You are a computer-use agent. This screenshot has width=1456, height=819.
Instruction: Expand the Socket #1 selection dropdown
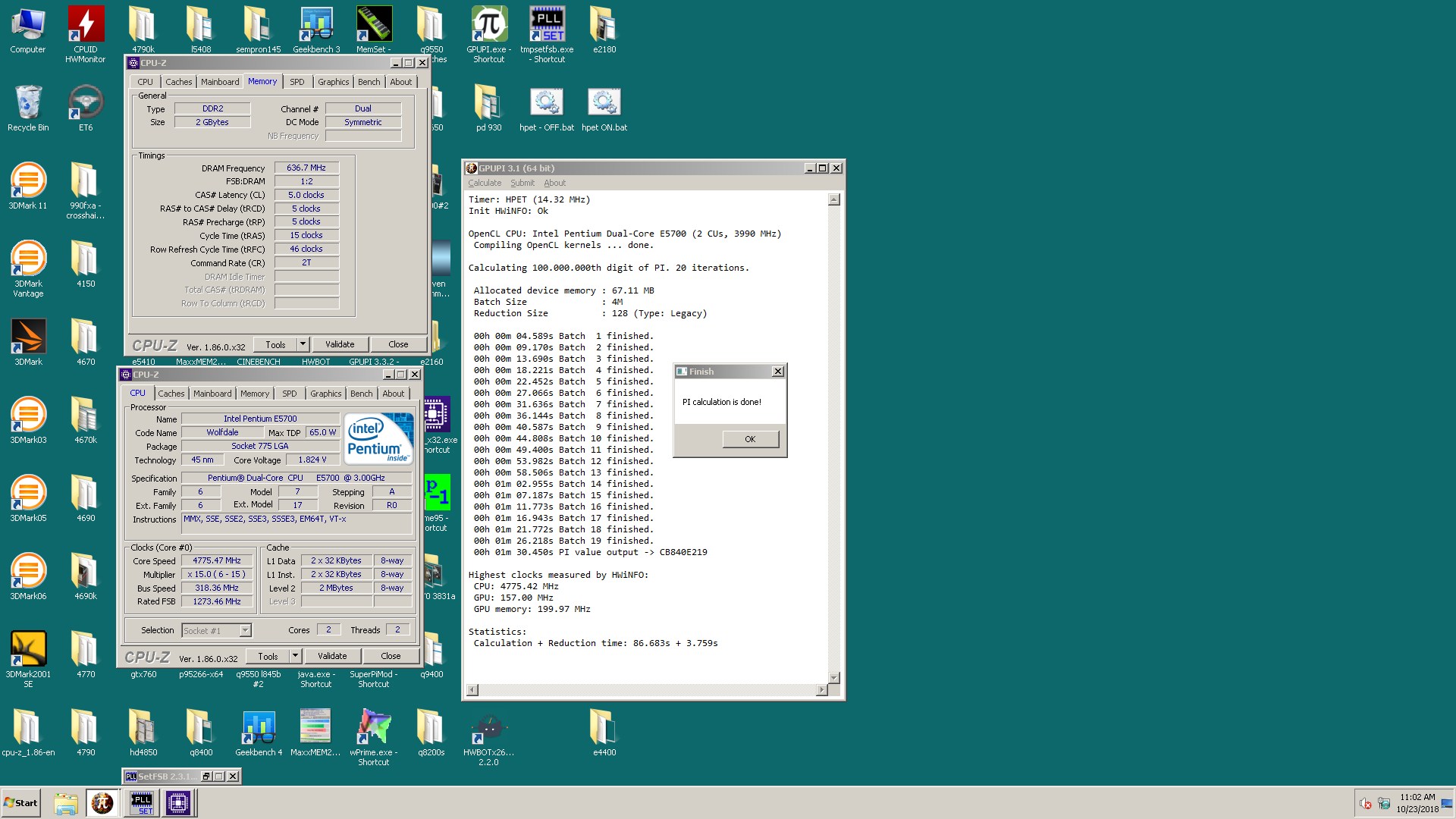tap(245, 630)
